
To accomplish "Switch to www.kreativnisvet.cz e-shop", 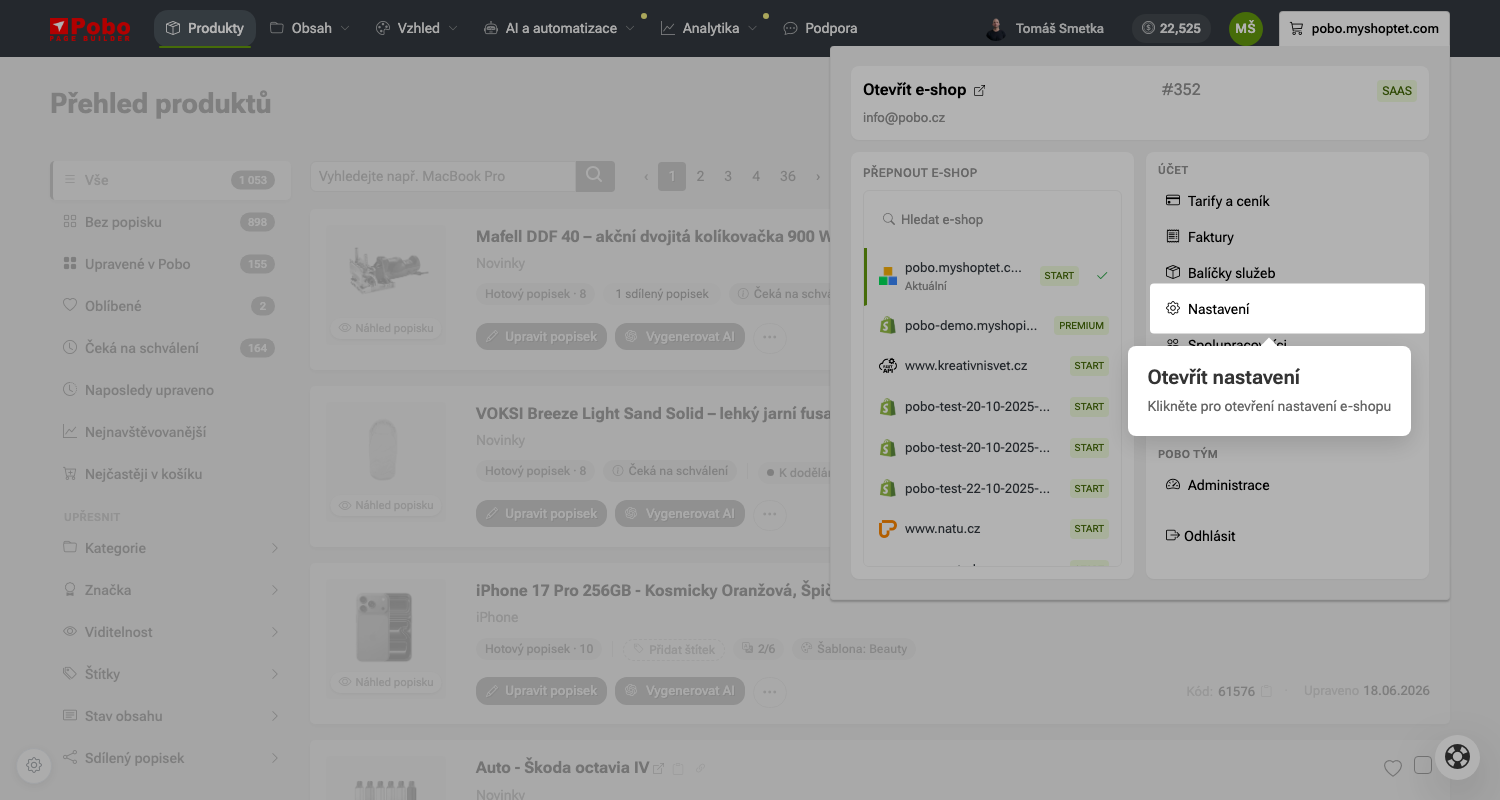I will coord(992,366).
